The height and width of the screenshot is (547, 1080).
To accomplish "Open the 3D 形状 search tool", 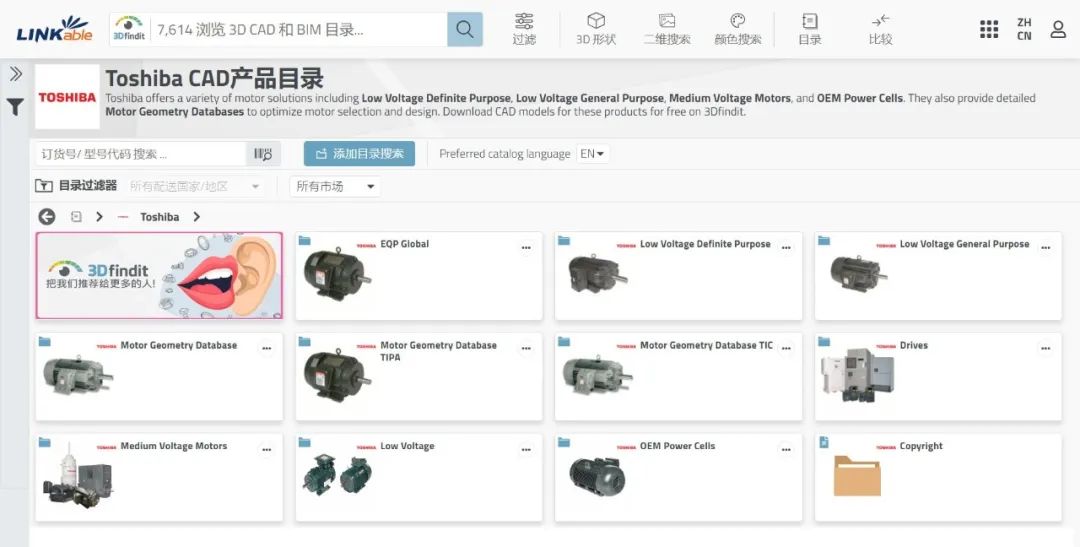I will click(596, 30).
